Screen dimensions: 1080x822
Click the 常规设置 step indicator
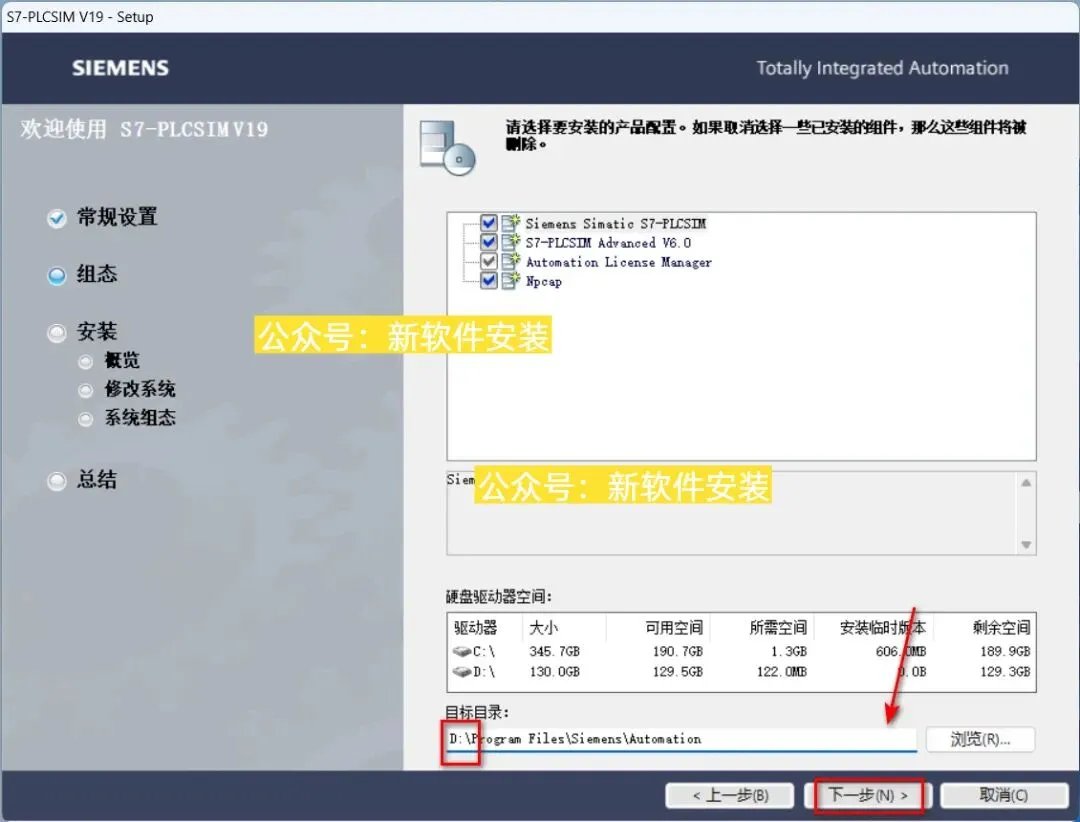click(x=56, y=218)
